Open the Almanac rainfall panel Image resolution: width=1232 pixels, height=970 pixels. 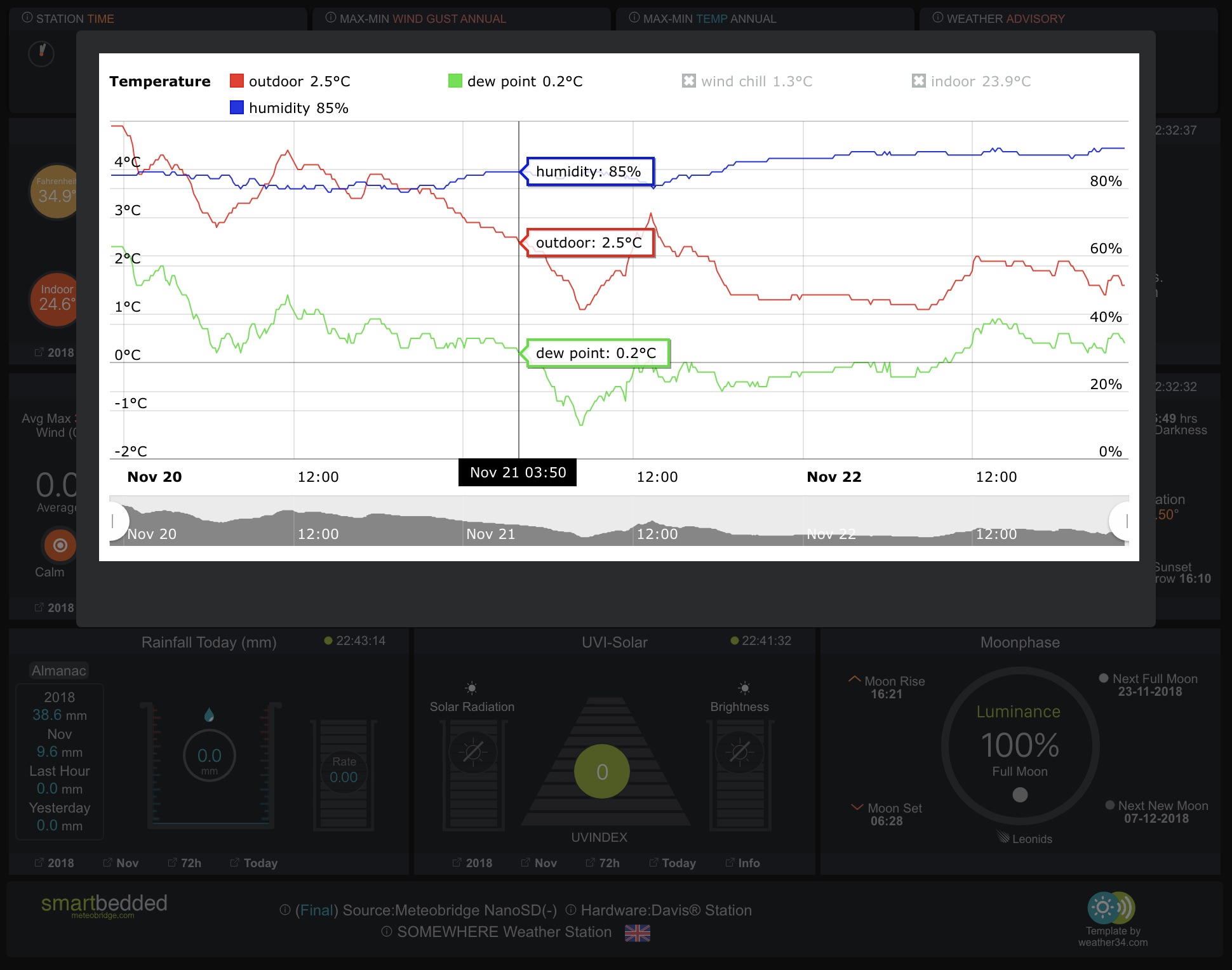58,671
